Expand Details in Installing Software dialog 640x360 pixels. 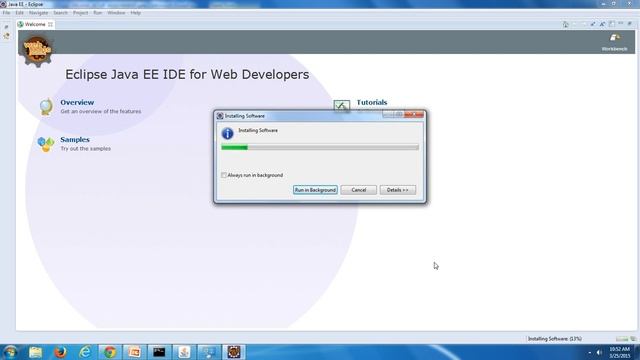(398, 190)
